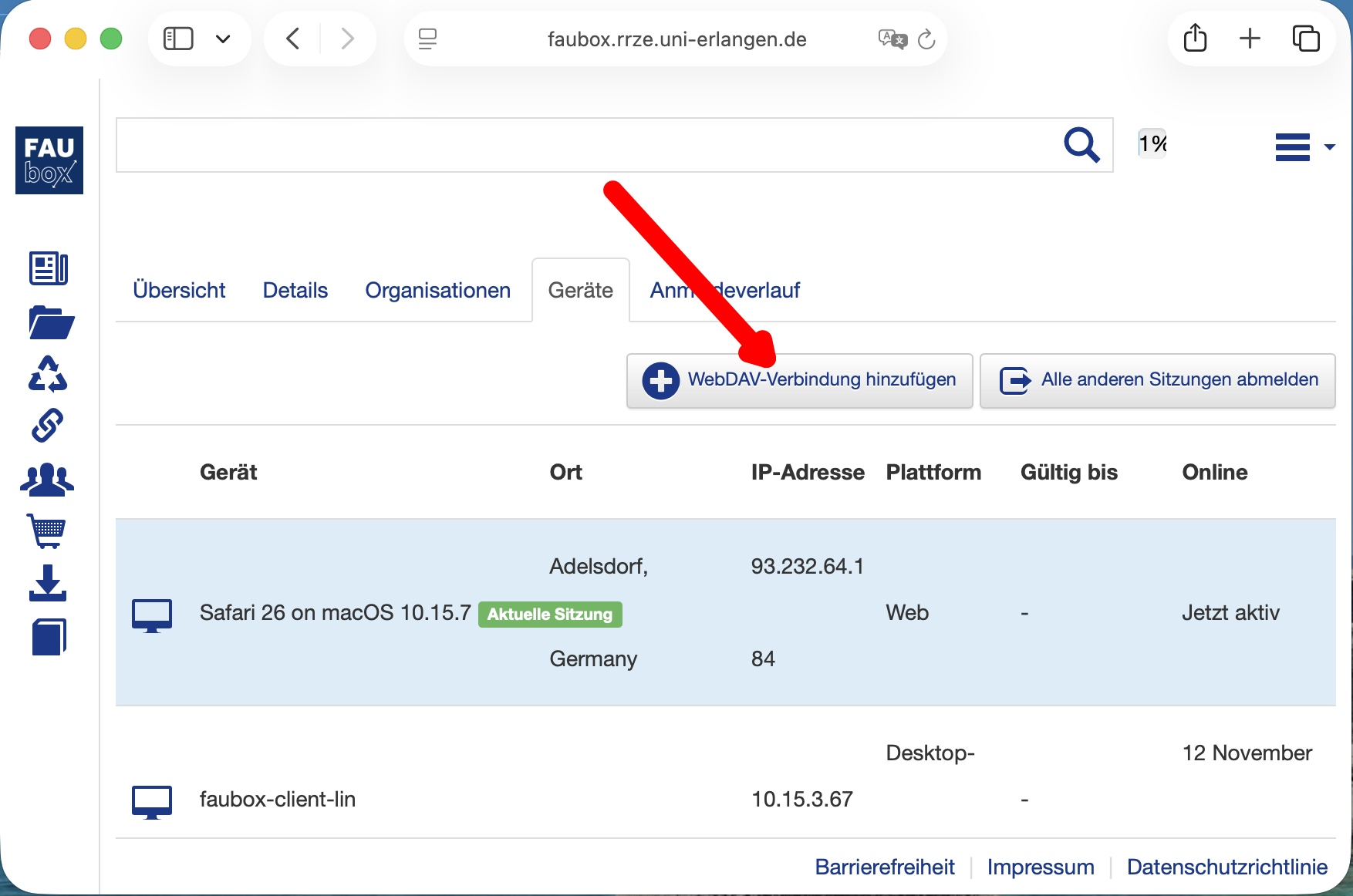
Task: Open the news dashboard sidebar icon
Action: point(49,269)
